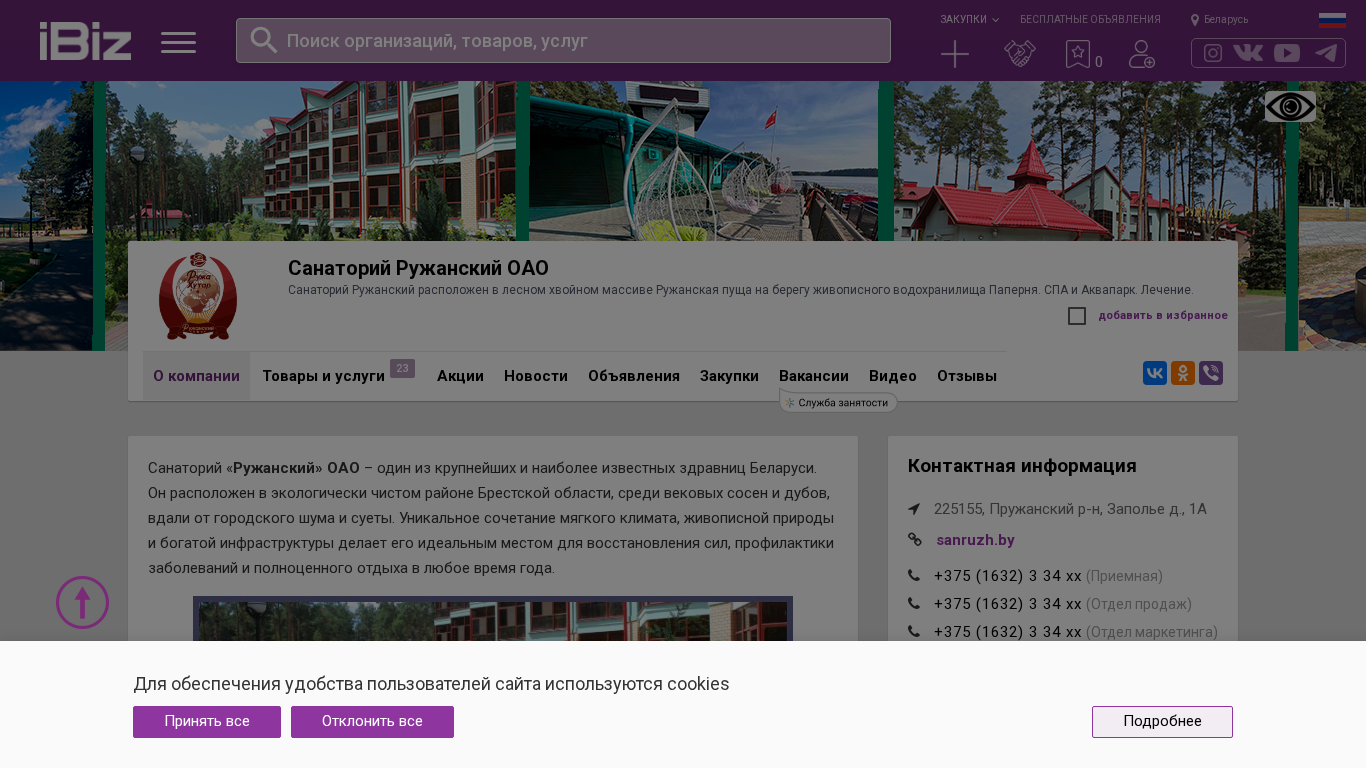Click the sanatorium photo in description
The image size is (1366, 768).
pos(493,619)
